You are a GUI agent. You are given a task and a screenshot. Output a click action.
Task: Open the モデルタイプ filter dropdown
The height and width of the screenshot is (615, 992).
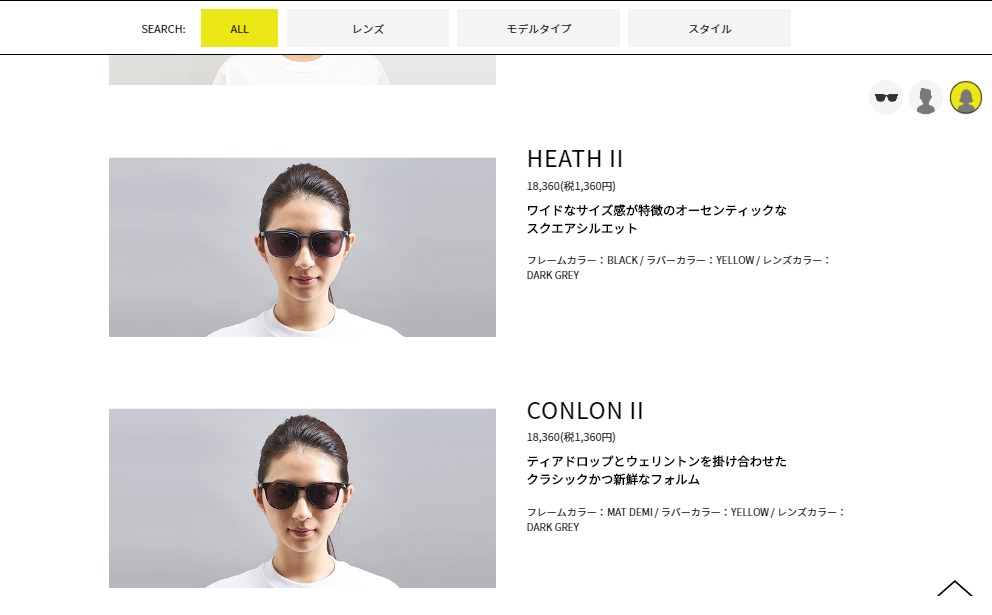(538, 28)
